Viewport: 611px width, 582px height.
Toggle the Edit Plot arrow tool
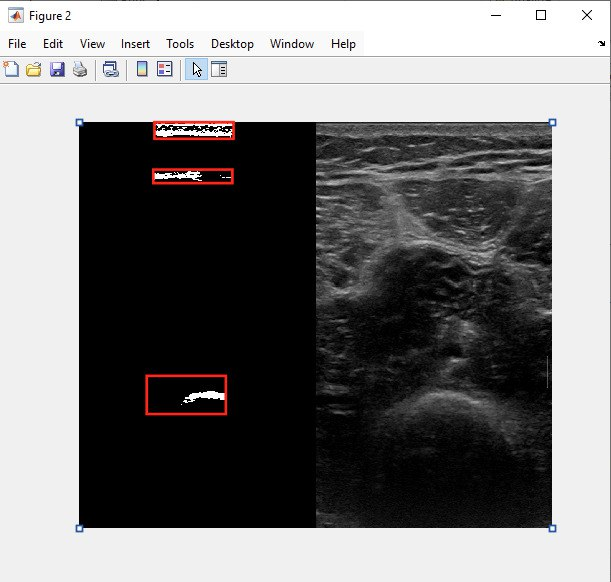(x=196, y=69)
